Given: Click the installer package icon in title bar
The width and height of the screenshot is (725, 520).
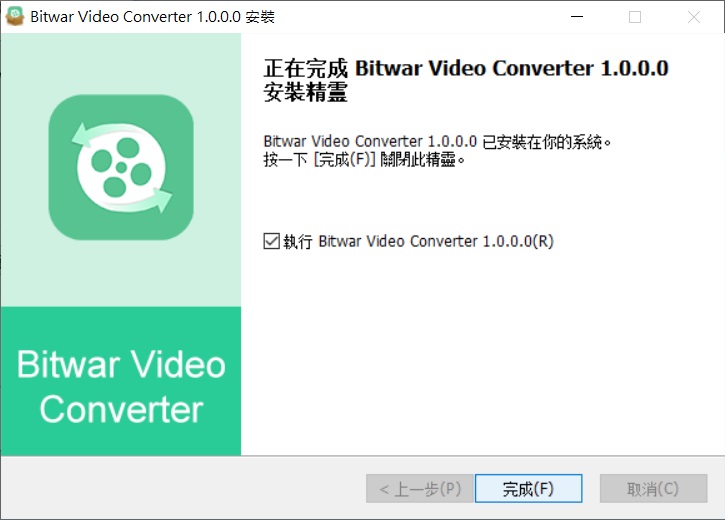Looking at the screenshot, I should click(x=14, y=16).
